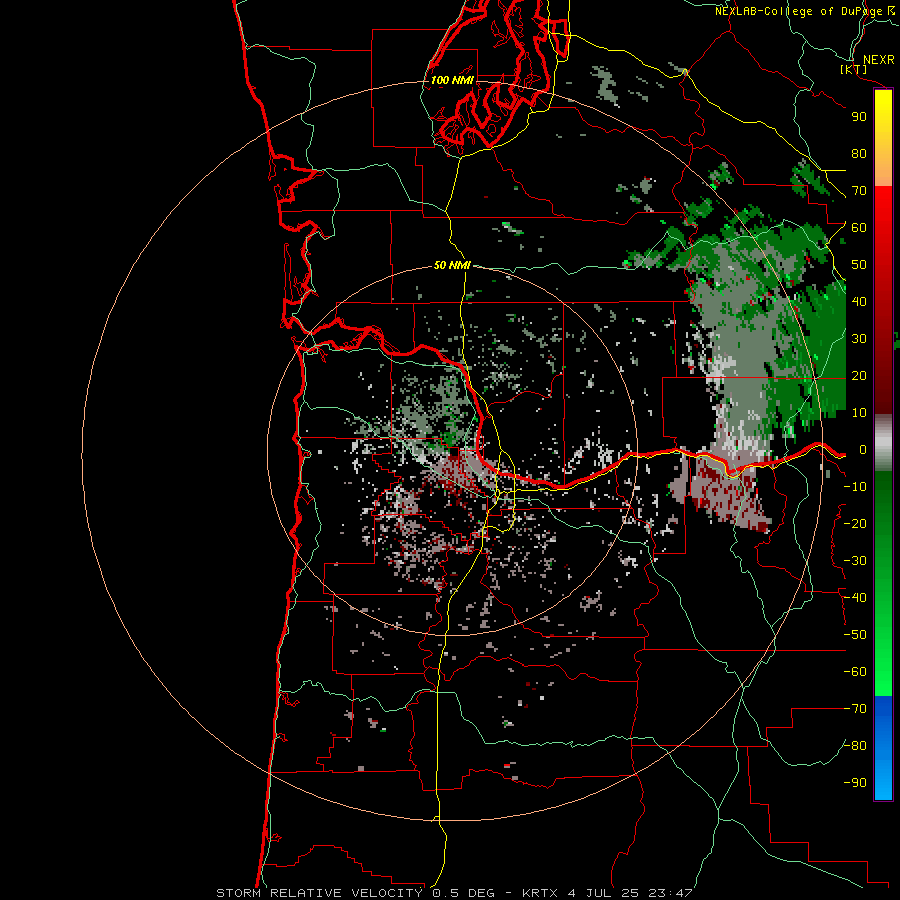Click the -10 value on the velocity scale

pyautogui.click(x=855, y=487)
